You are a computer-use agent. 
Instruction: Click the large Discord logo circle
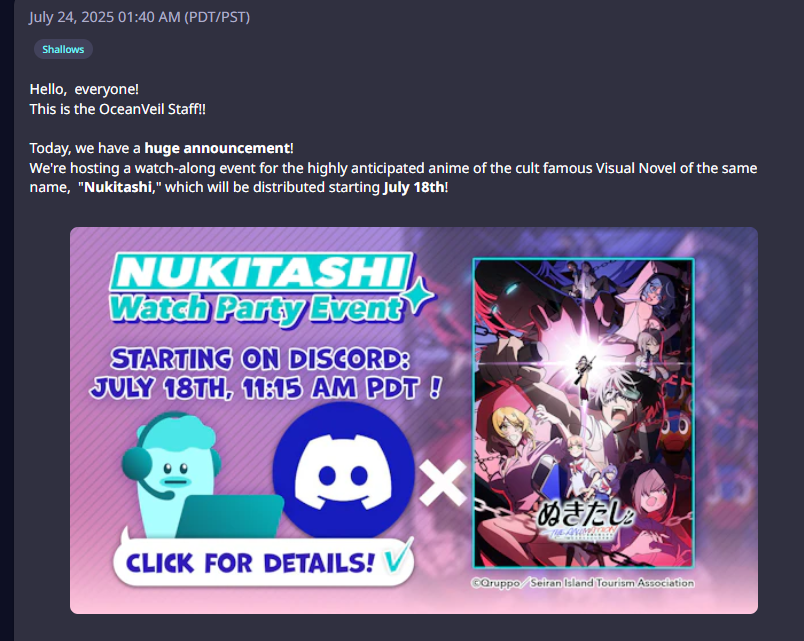343,471
